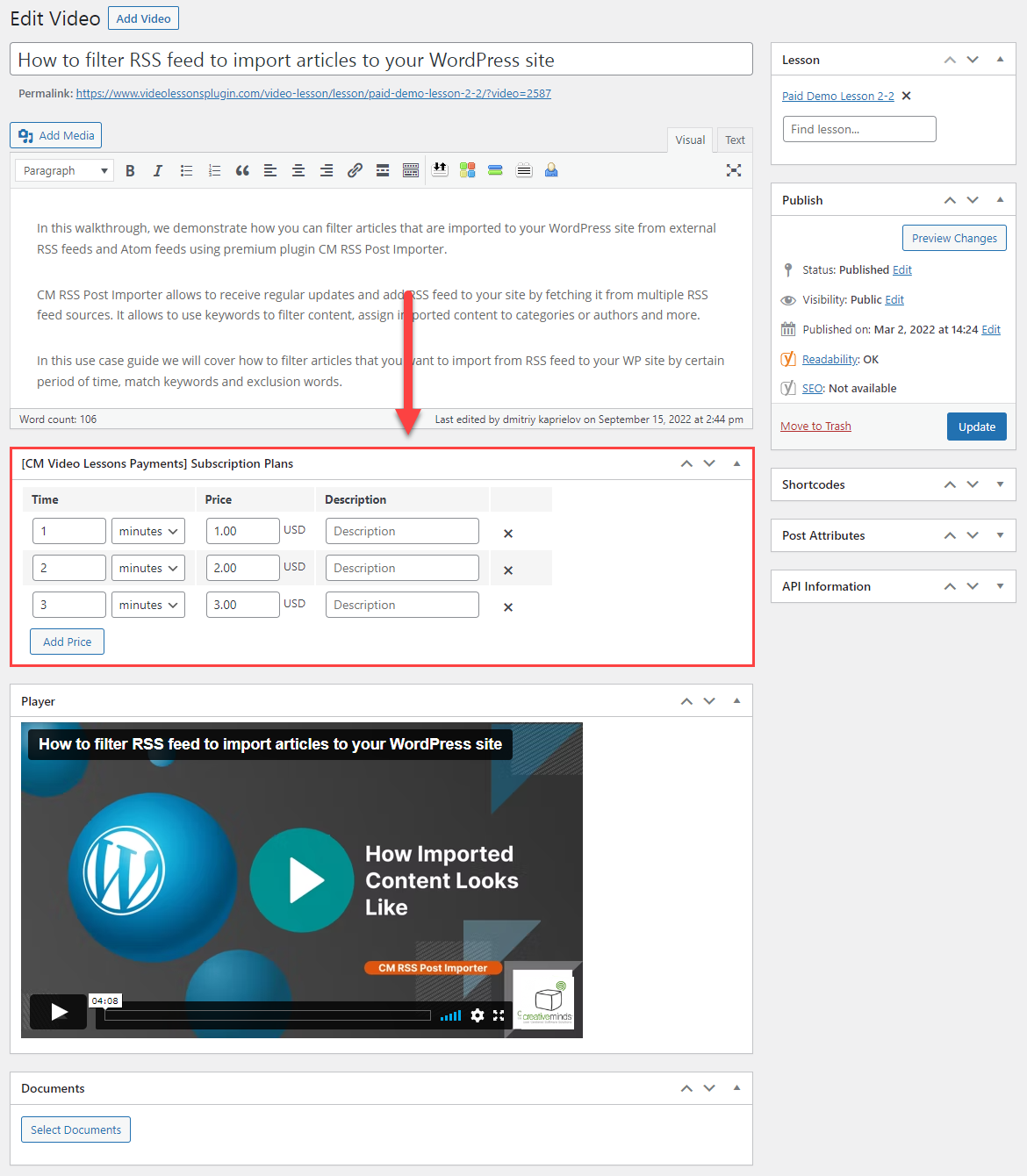Open the Readability link

tap(829, 360)
